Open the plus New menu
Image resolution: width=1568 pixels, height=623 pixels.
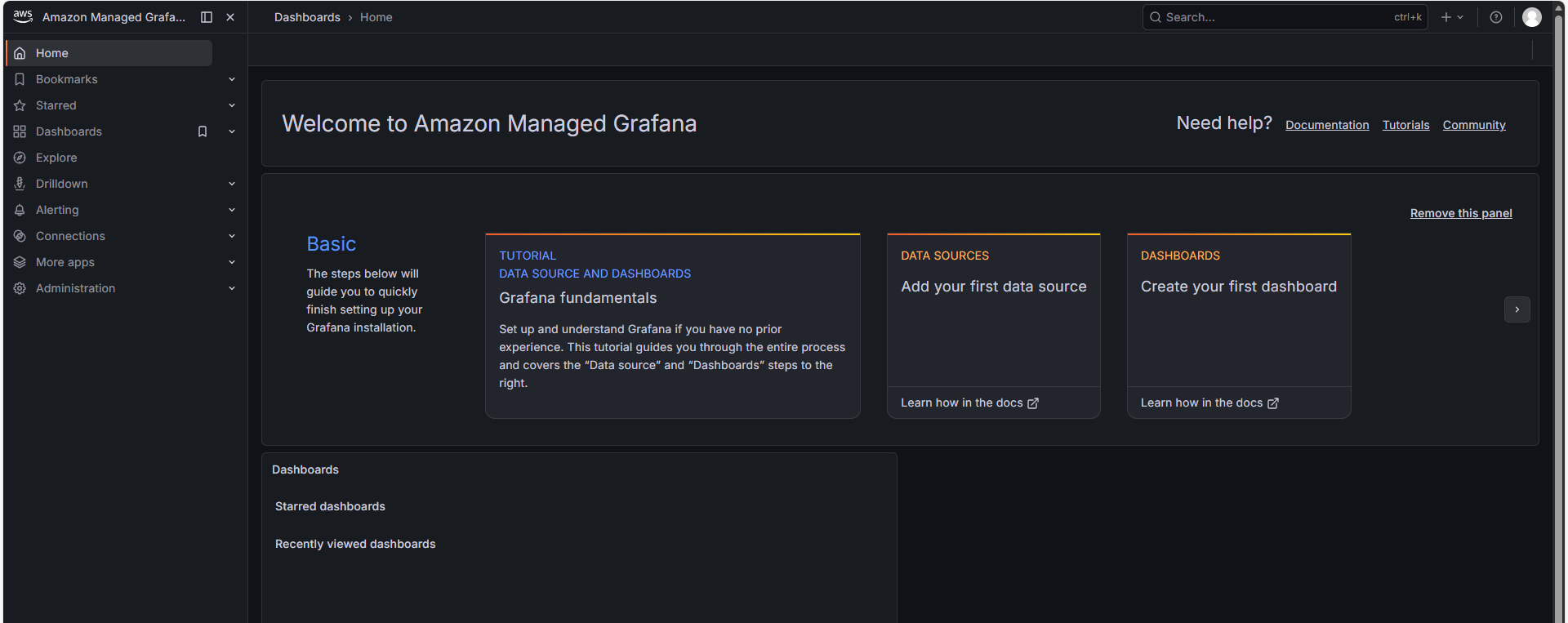[x=1452, y=17]
